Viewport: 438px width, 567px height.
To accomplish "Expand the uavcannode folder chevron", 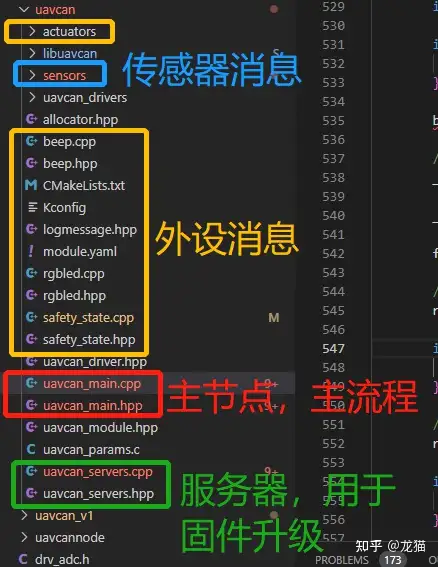I will [24, 537].
